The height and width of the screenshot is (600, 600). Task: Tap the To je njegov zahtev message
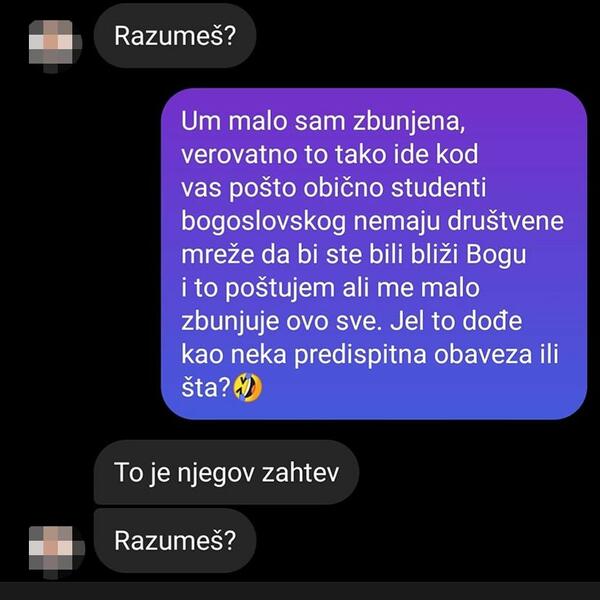click(227, 472)
